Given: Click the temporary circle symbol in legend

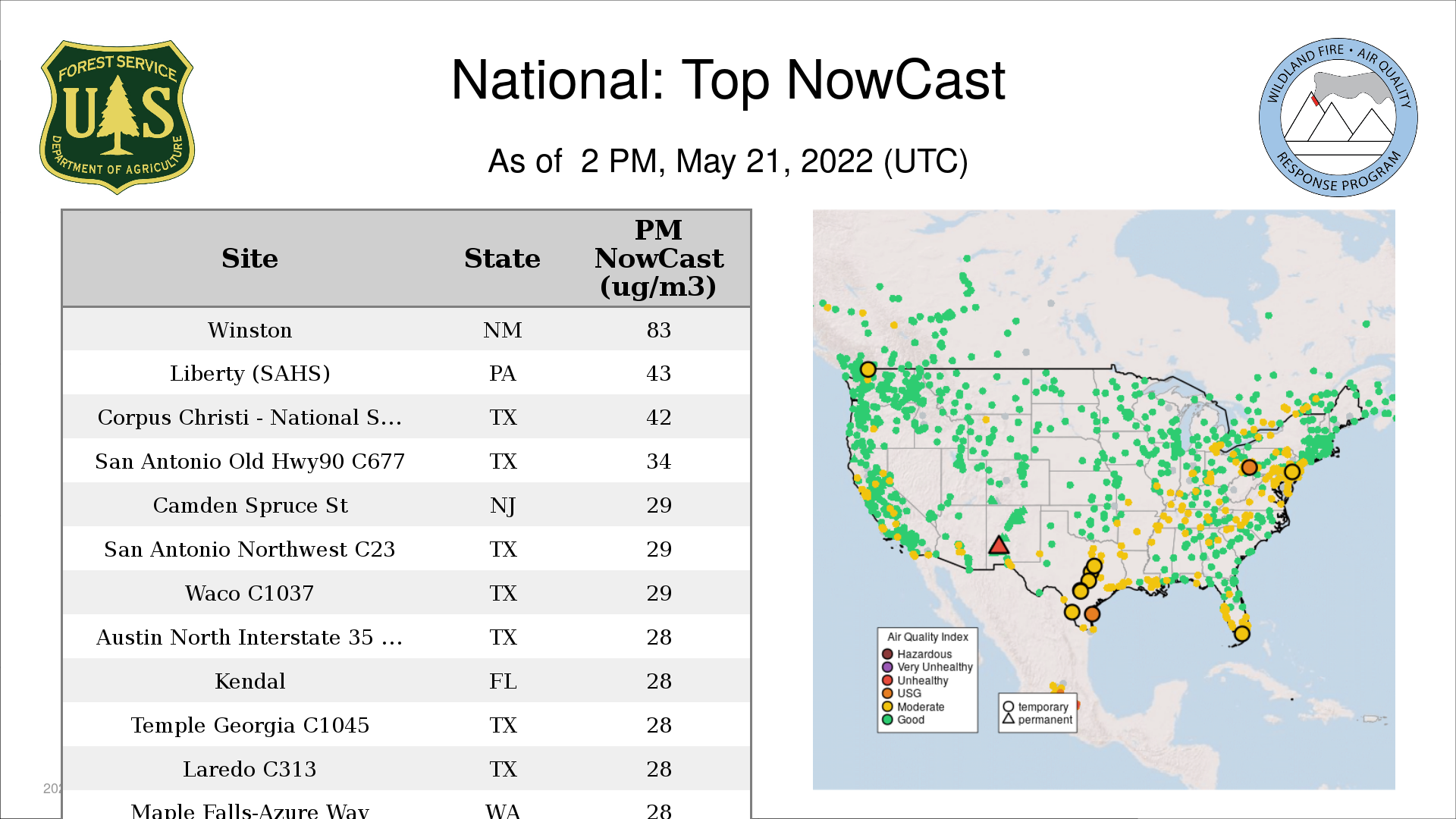Looking at the screenshot, I should tap(1009, 707).
